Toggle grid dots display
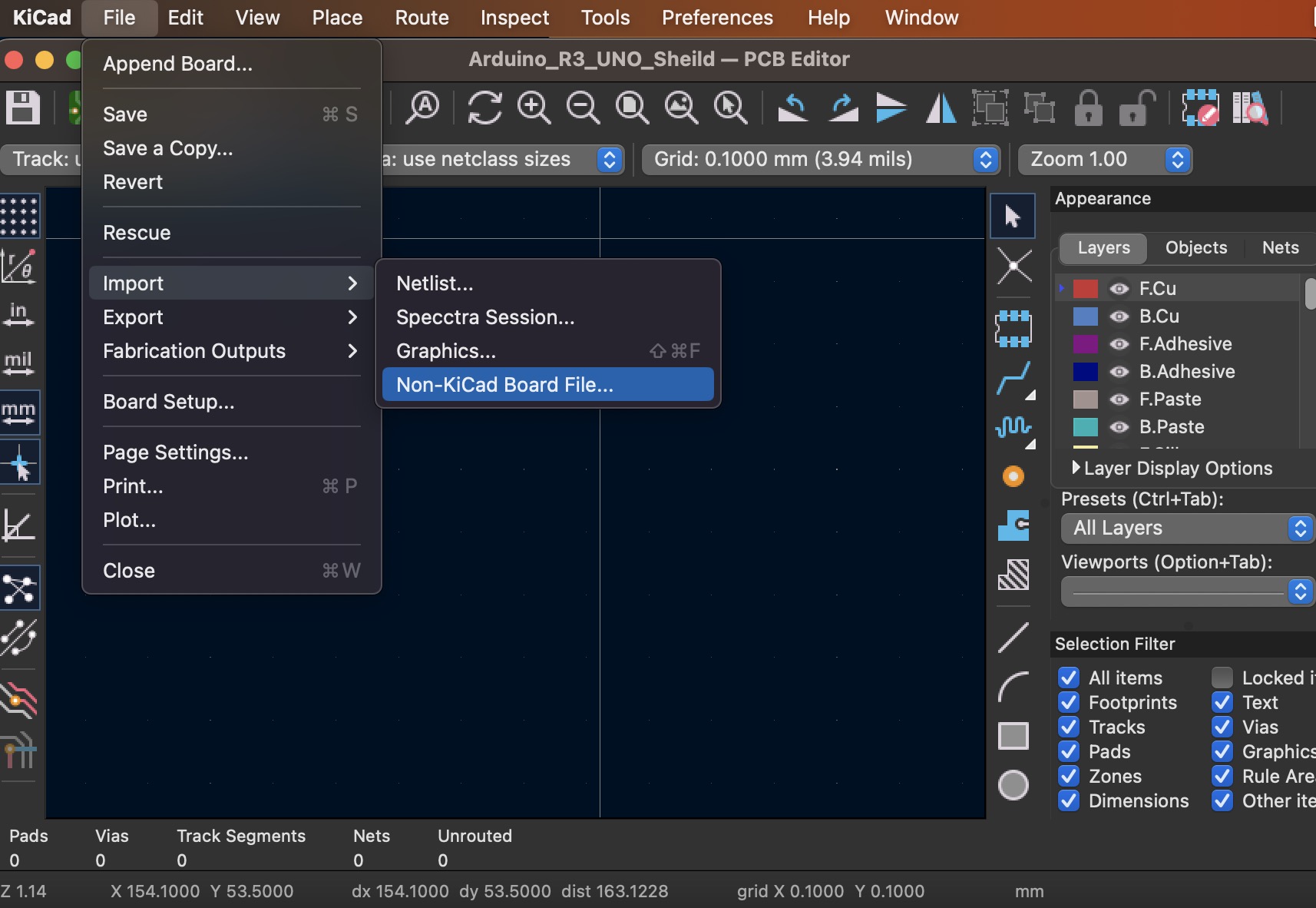 tap(19, 217)
